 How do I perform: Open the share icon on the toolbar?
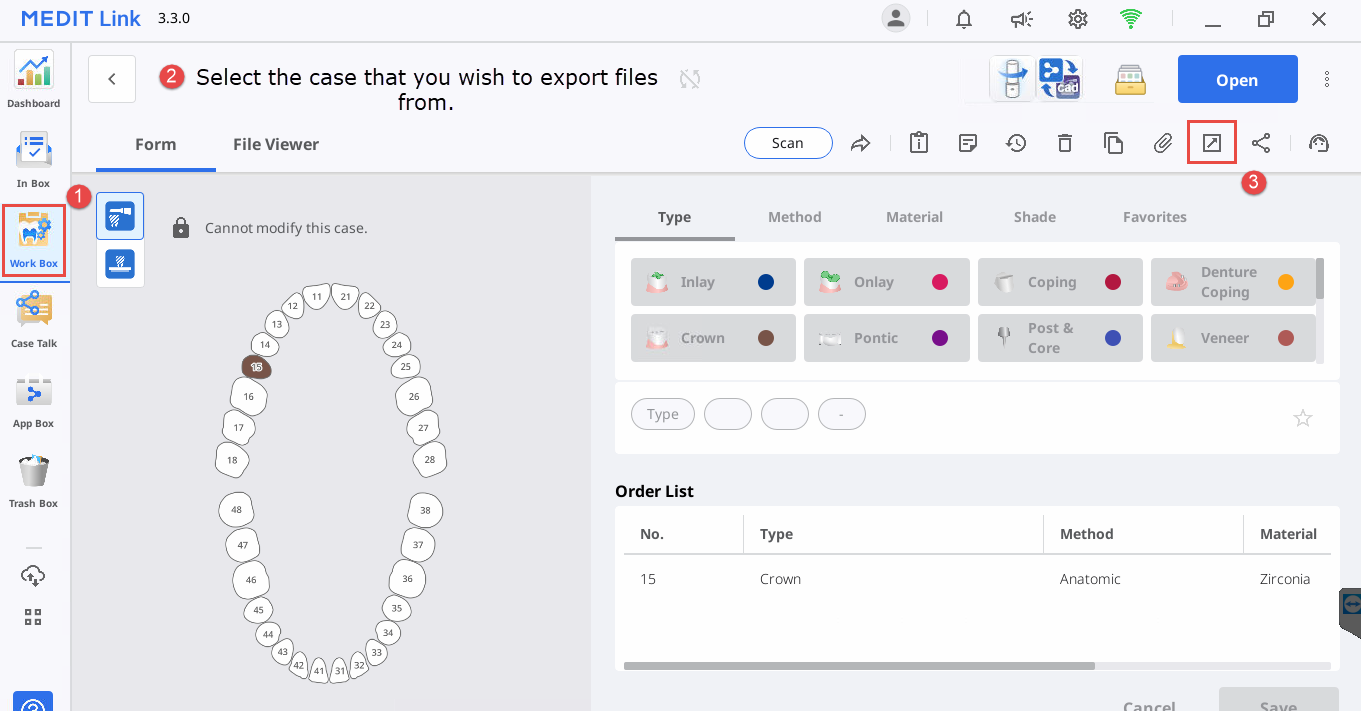1261,143
